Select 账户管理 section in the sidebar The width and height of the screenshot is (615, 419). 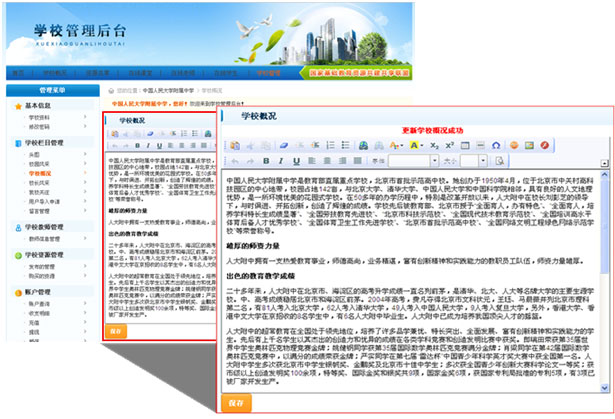[38, 292]
